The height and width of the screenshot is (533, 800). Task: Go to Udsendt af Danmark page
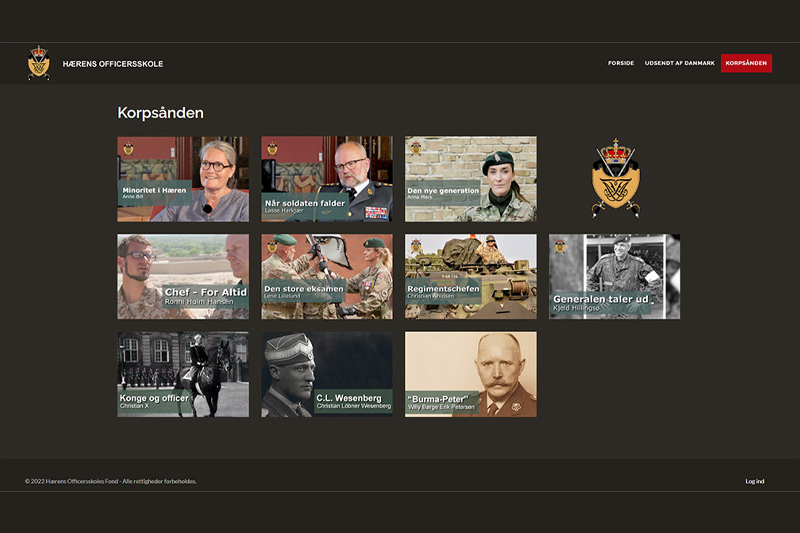(x=679, y=63)
